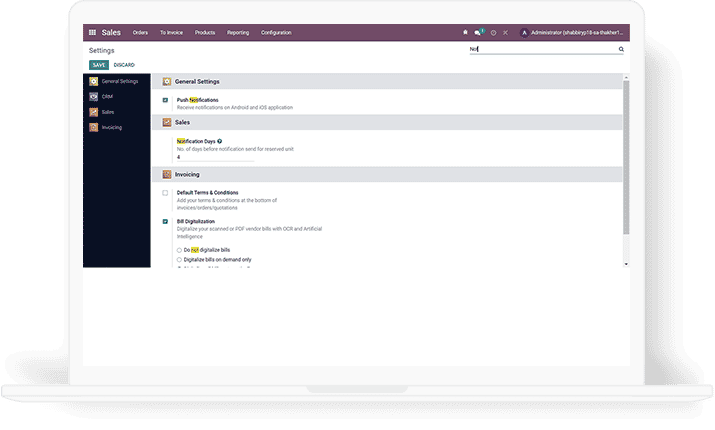
Task: Click the Notification Days help icon
Action: coord(219,142)
